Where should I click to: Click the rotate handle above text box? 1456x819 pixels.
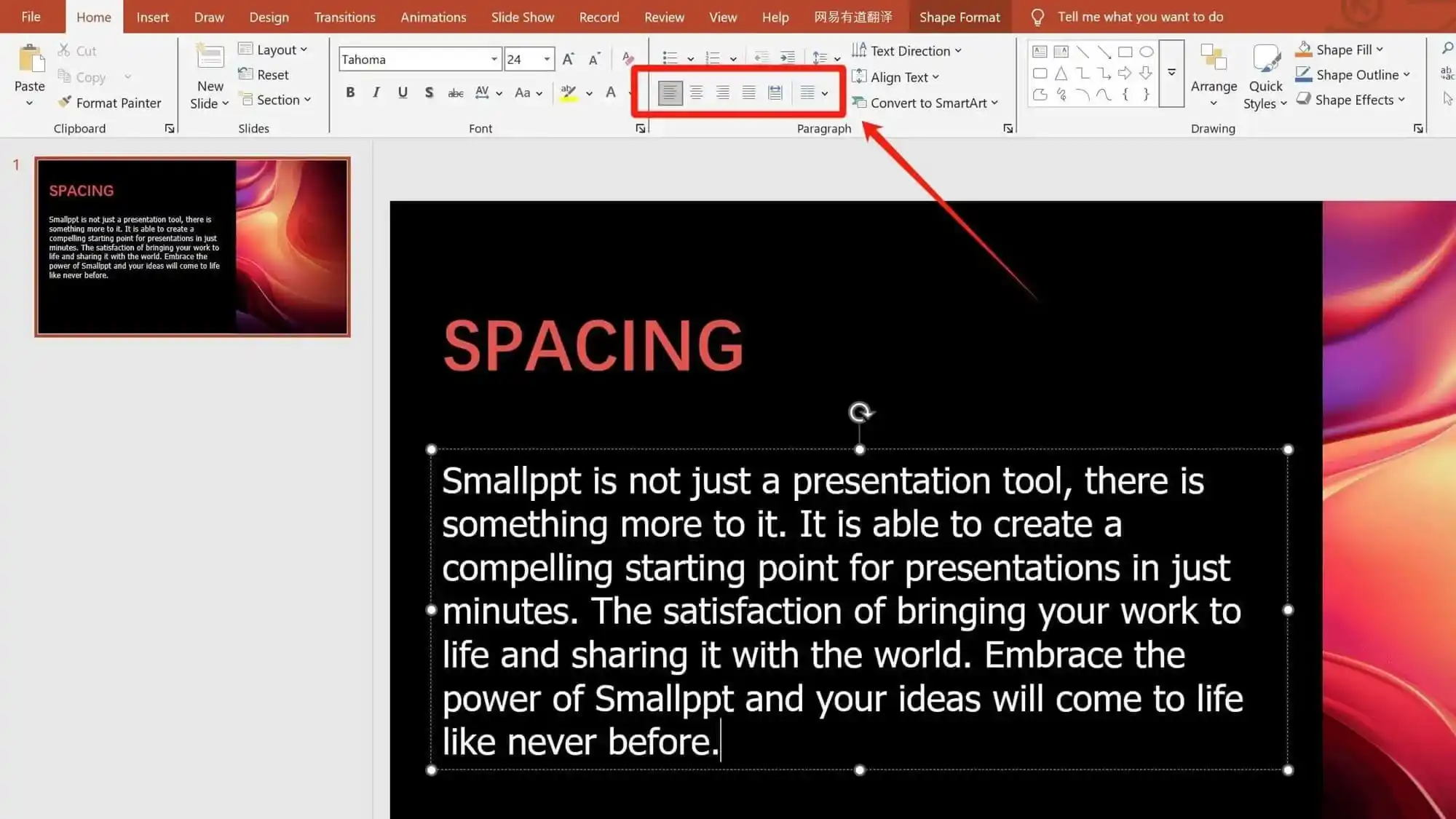860,413
